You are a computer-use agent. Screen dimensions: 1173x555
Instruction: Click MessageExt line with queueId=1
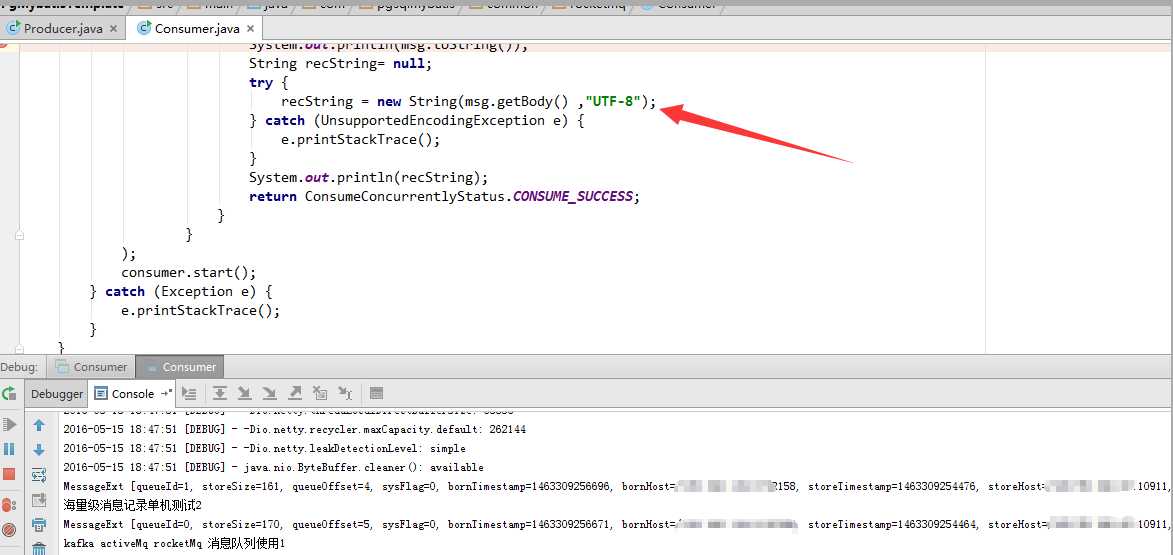click(x=617, y=486)
